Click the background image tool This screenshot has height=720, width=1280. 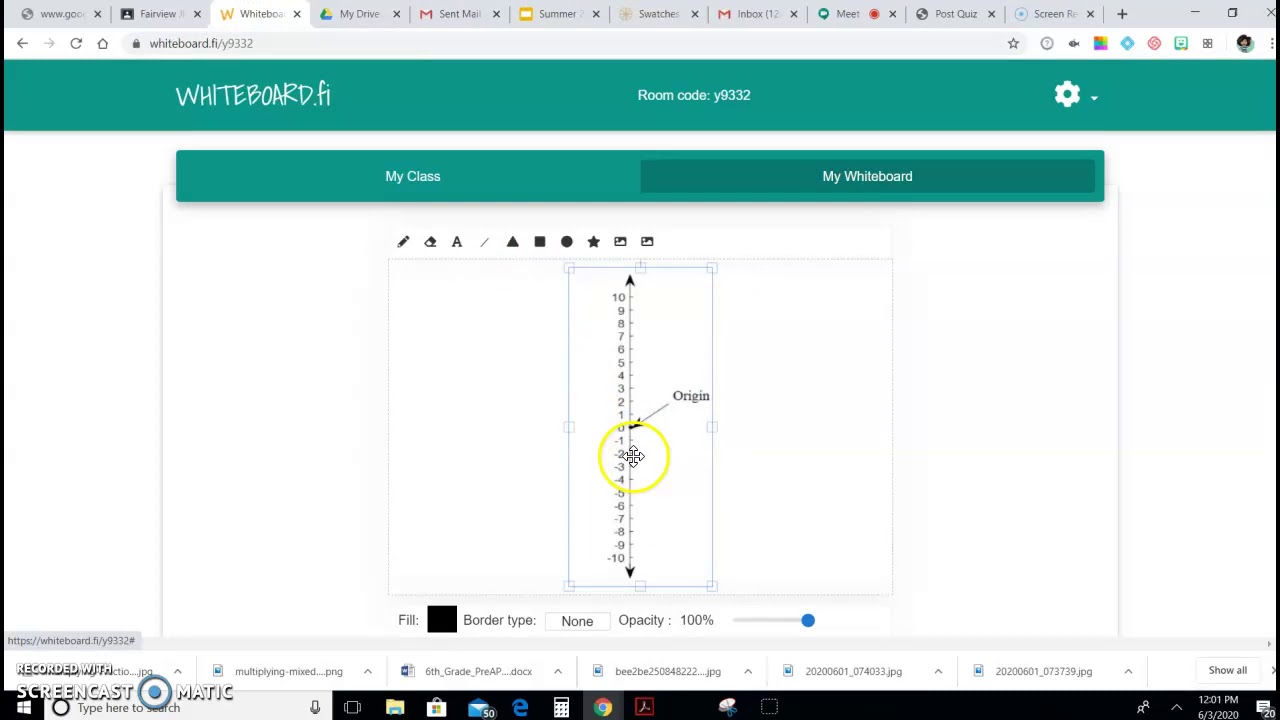click(x=647, y=241)
